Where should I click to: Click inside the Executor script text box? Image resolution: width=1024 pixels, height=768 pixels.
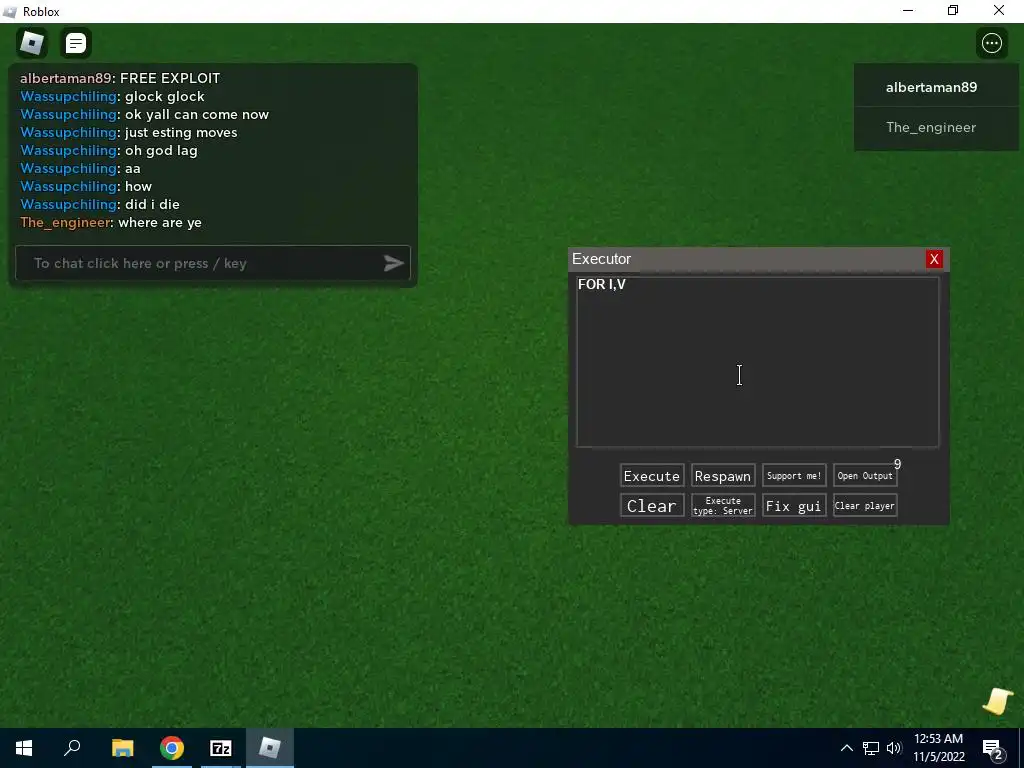coord(758,362)
